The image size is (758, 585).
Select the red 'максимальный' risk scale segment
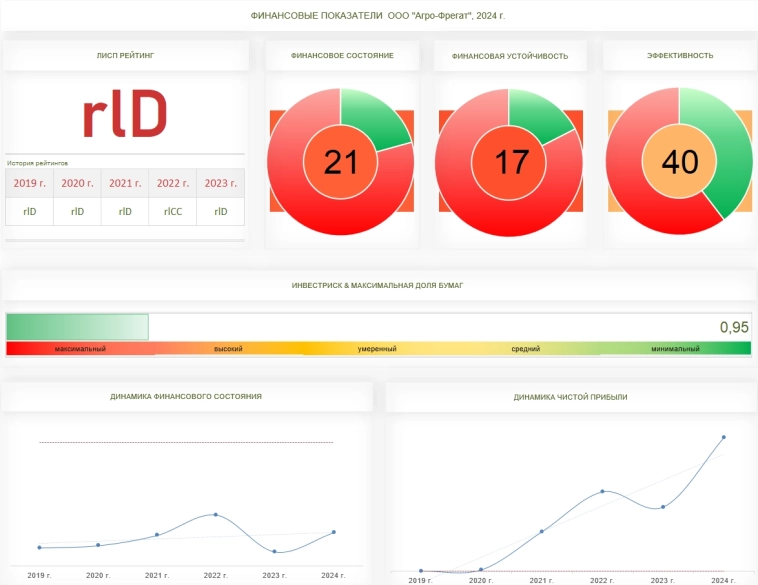tap(80, 349)
